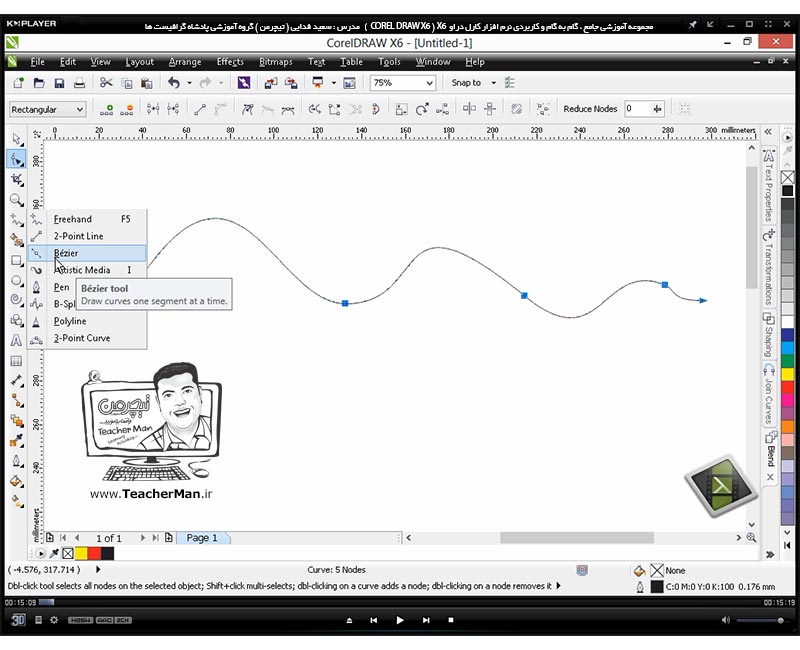Click the red swatch in document palette
Viewport: 800px width, 650px height.
coord(94,553)
